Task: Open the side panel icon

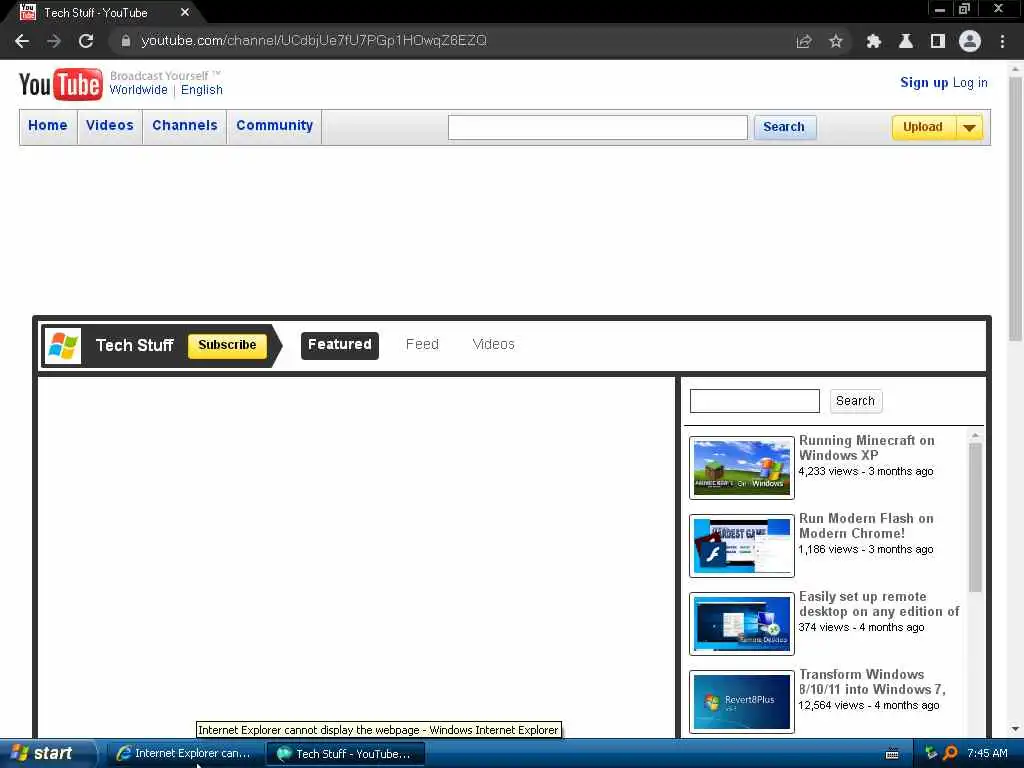Action: point(938,41)
